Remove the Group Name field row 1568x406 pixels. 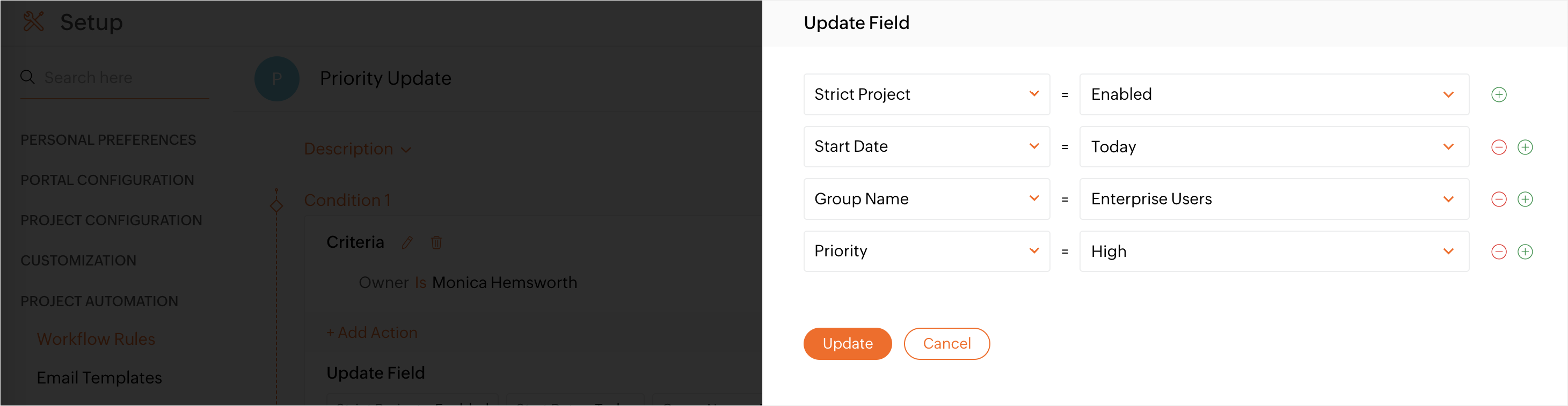pyautogui.click(x=1499, y=200)
